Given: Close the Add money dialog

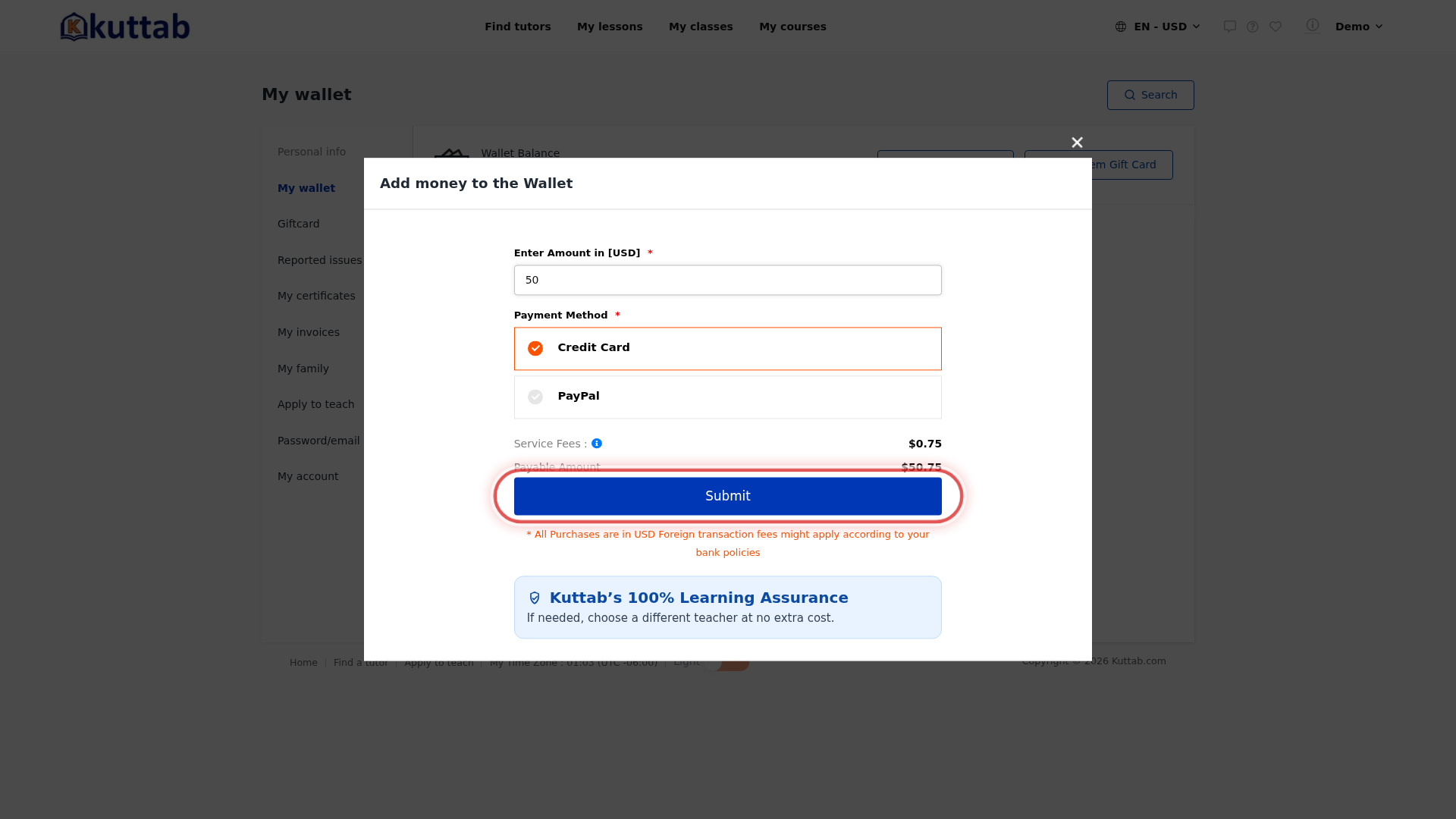Looking at the screenshot, I should (x=1077, y=143).
